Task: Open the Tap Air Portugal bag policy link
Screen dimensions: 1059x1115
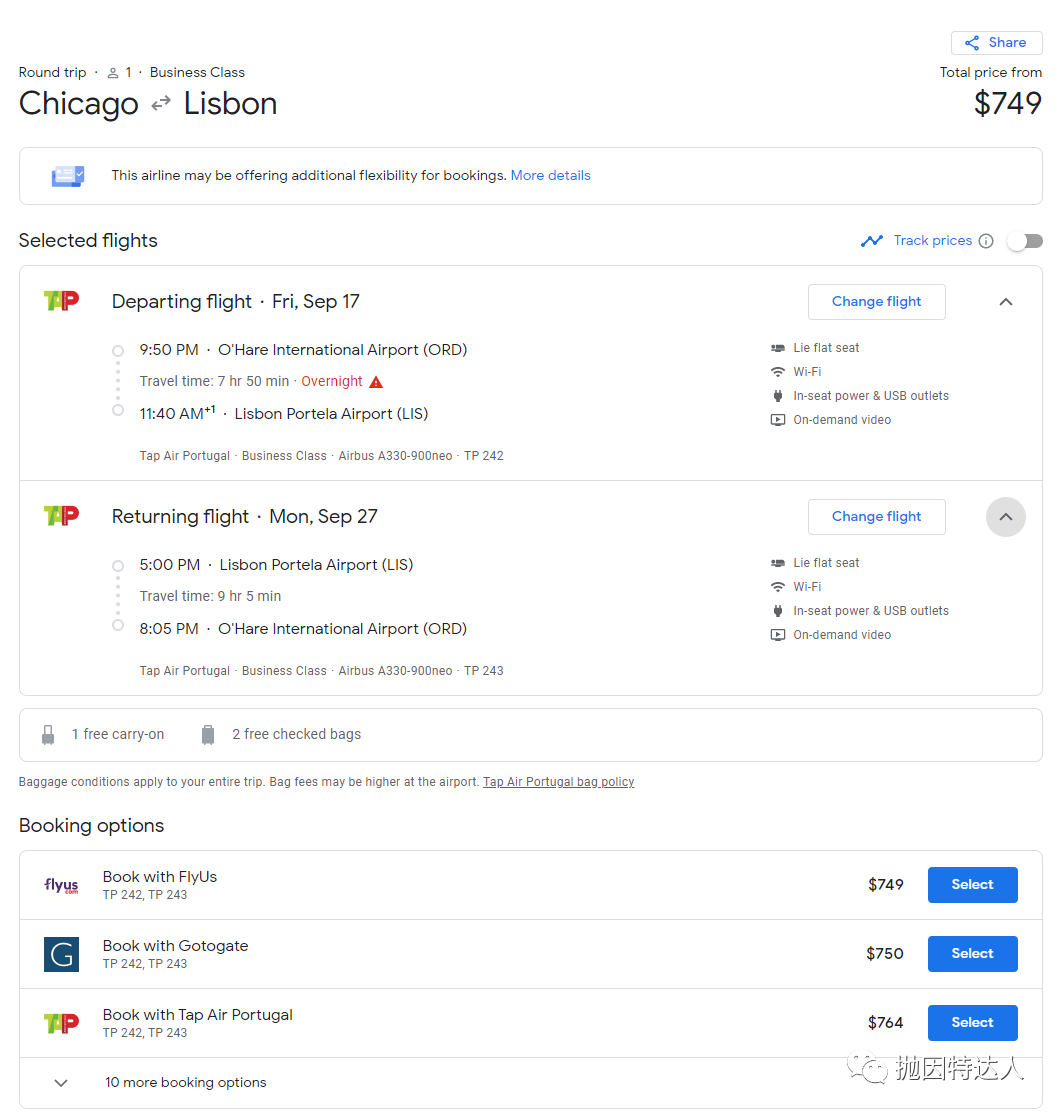Action: pos(558,781)
